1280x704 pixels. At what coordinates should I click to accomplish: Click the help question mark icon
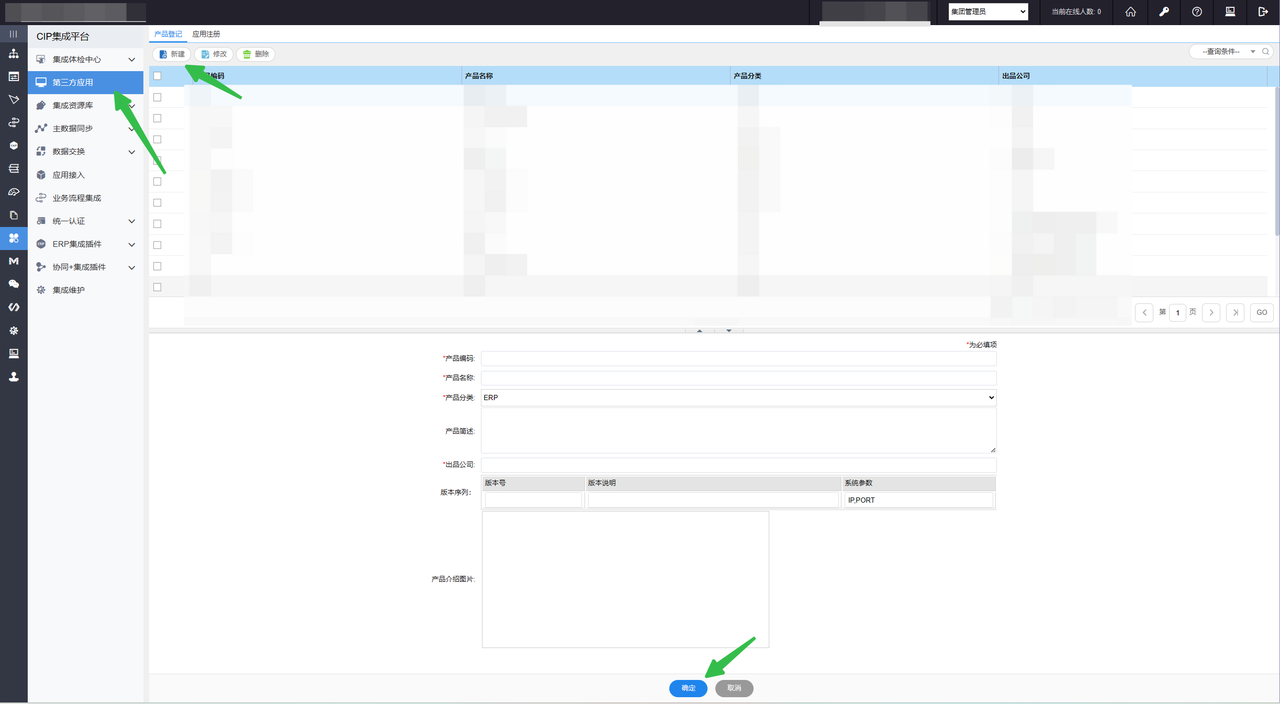click(1197, 12)
